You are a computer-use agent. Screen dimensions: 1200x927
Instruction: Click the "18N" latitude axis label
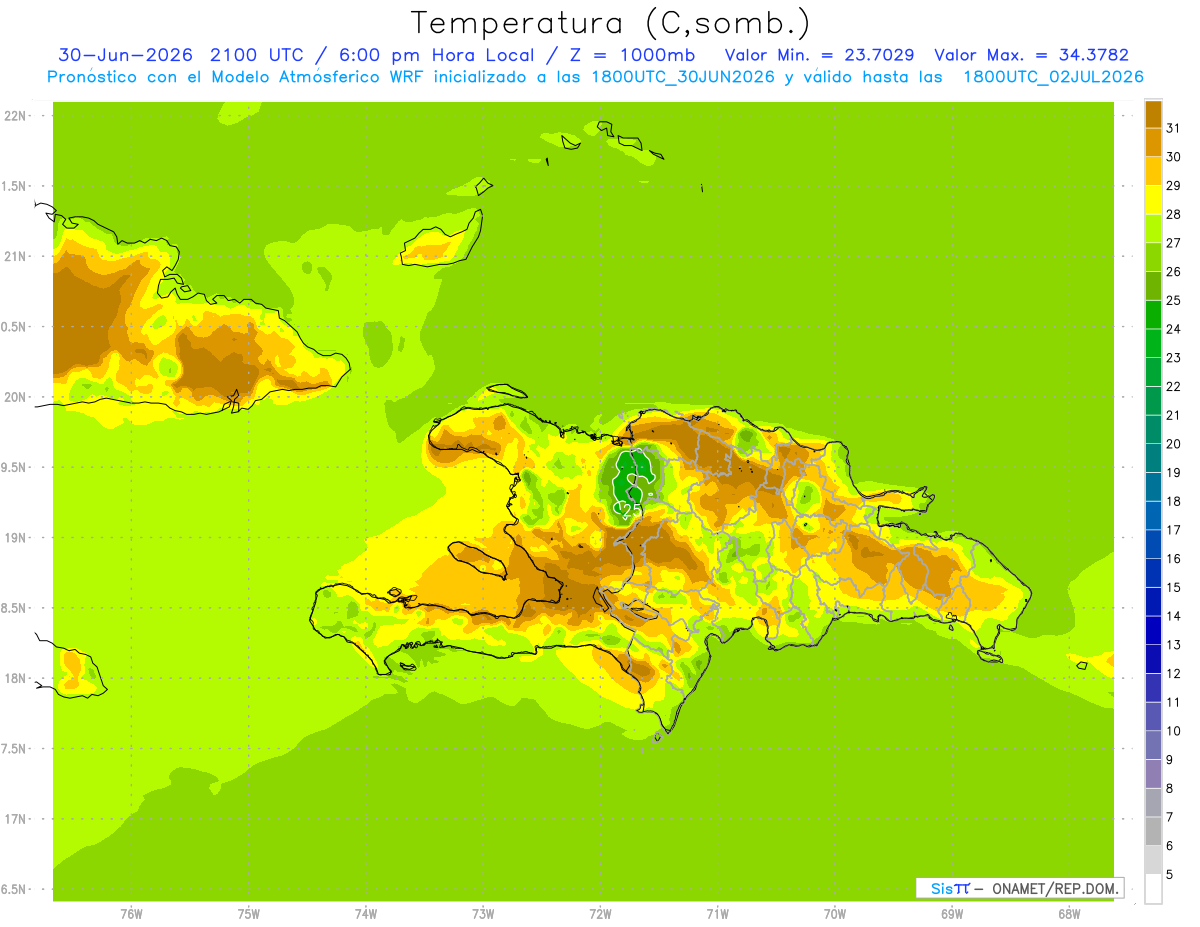[x=16, y=678]
